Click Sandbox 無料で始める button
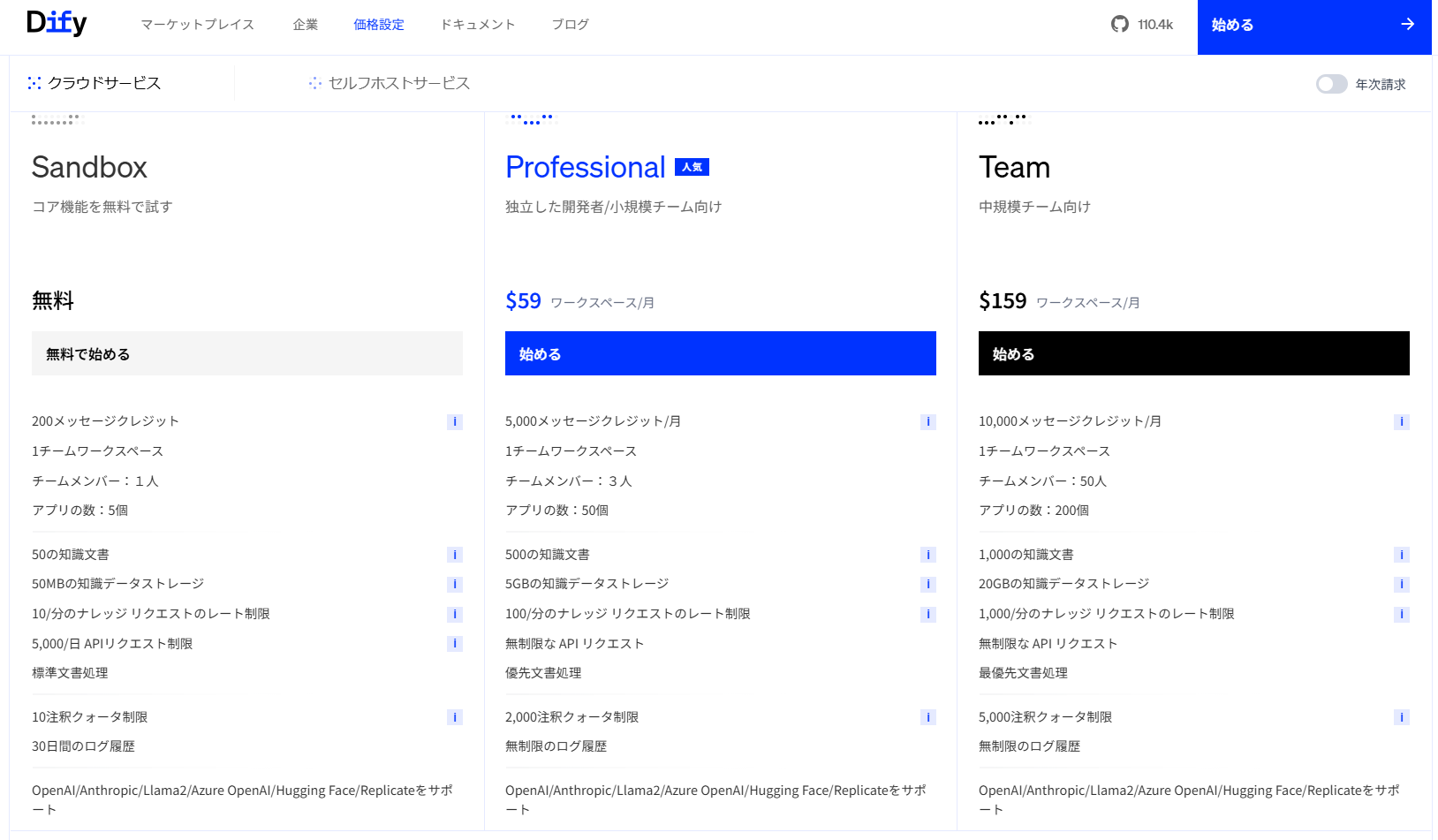Viewport: 1438px width, 840px height. [x=247, y=353]
